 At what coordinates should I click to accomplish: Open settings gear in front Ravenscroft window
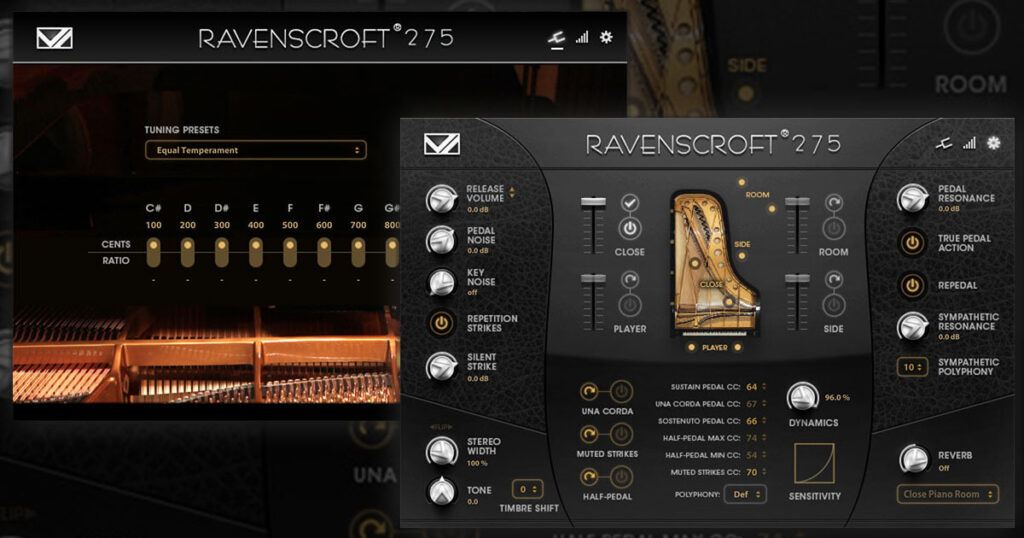[993, 142]
